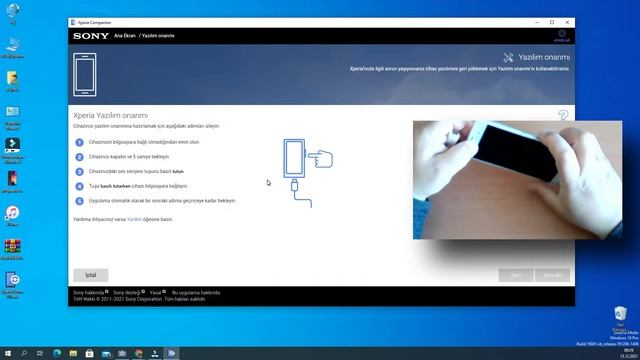Click step 4 text 'Tuşu basılı tutarken cihazı bilgisayara bağlayın'

pyautogui.click(x=138, y=186)
